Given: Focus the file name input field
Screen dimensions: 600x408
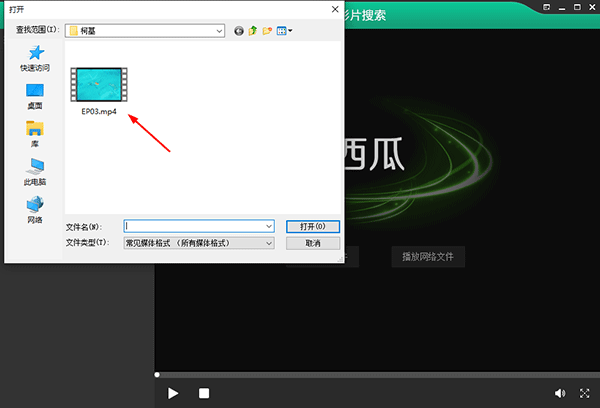Looking at the screenshot, I should coord(199,226).
